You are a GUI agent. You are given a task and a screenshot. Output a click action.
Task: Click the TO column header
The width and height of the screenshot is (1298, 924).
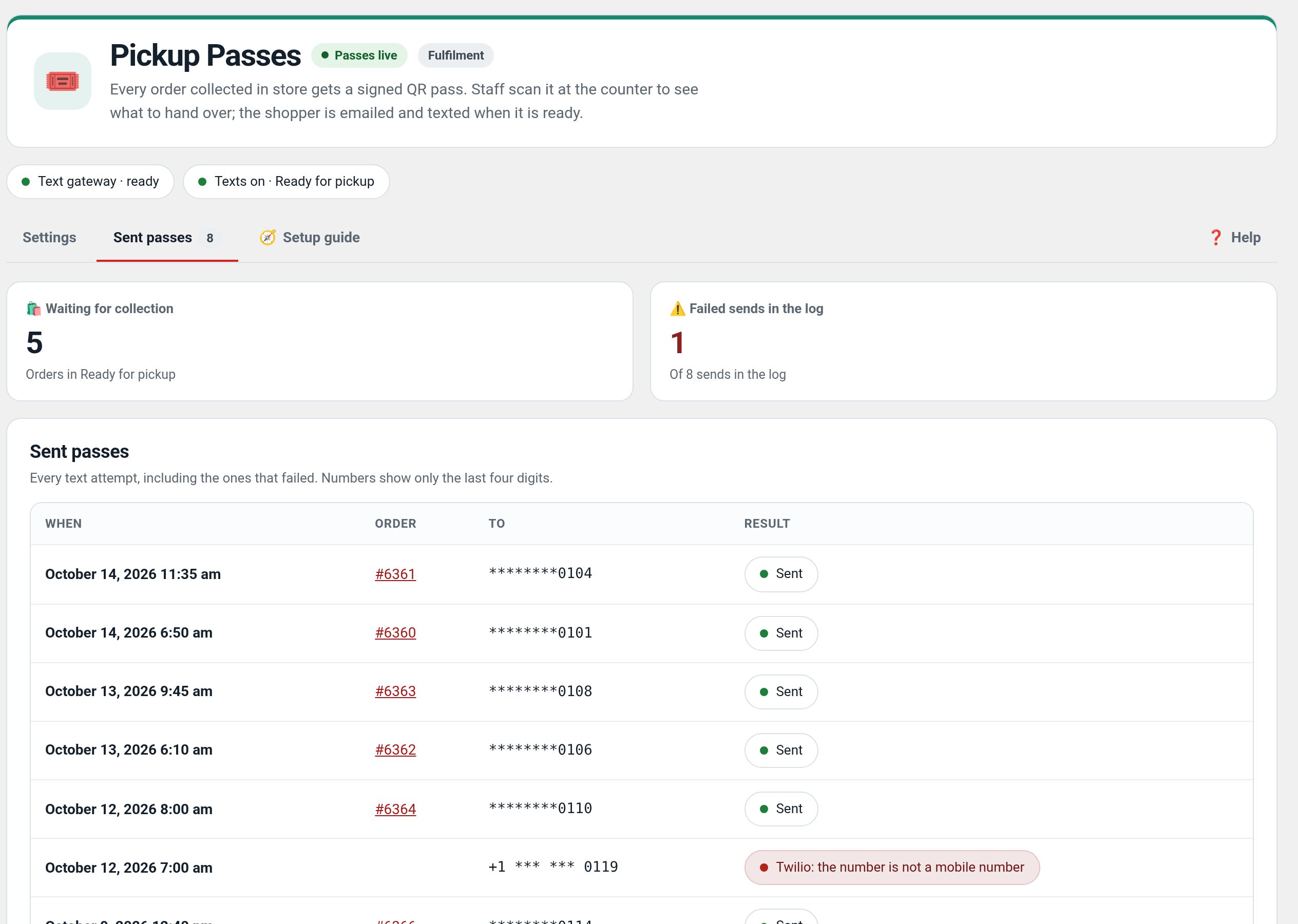pos(497,524)
